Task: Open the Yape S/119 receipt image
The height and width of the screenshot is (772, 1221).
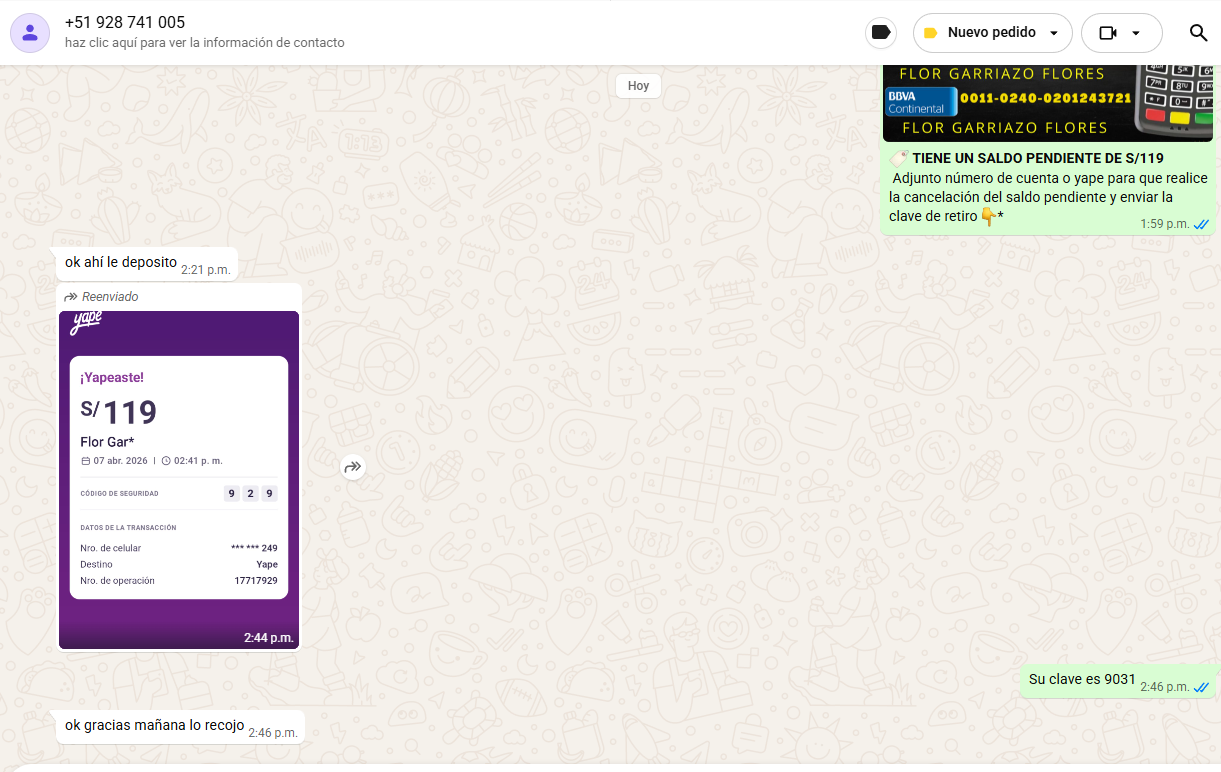Action: point(179,478)
